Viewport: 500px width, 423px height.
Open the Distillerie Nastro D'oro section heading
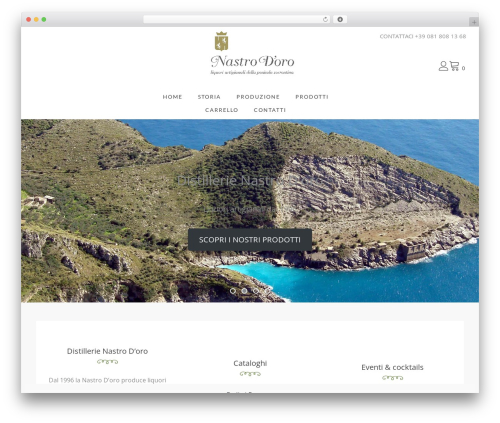pos(107,351)
